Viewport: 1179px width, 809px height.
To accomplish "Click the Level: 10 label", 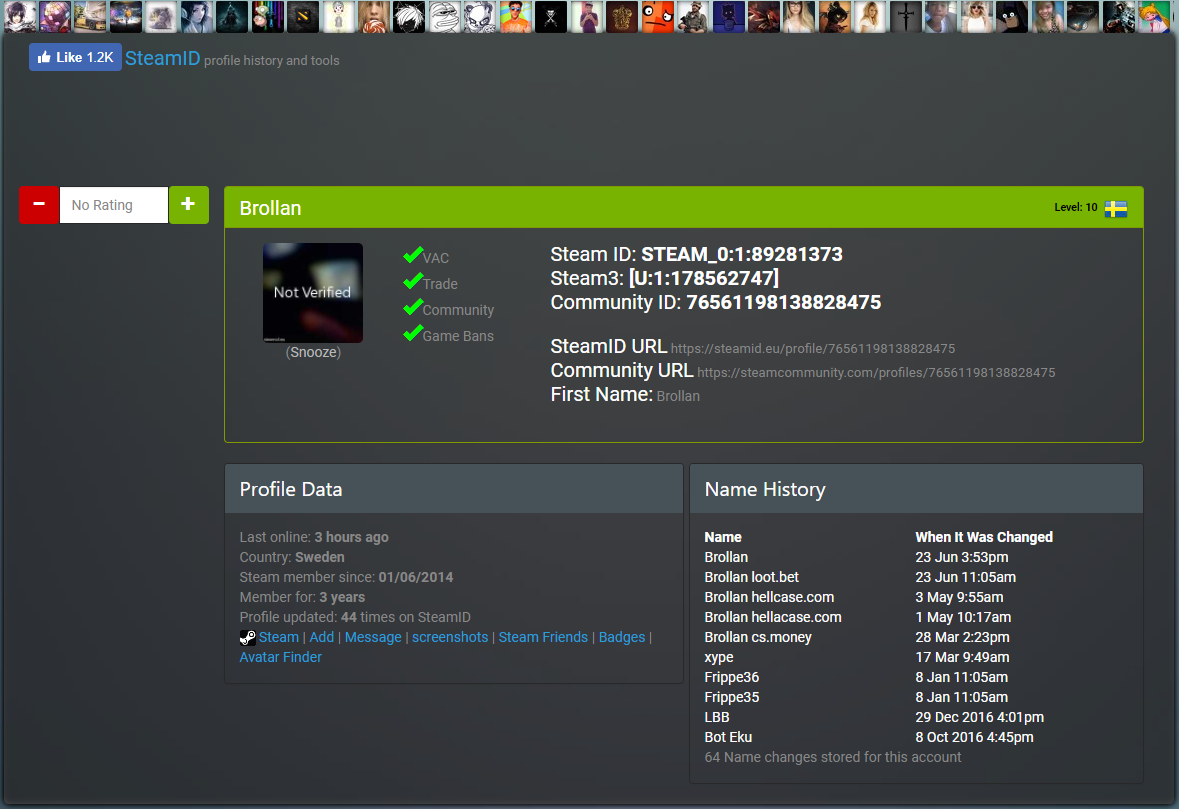I will click(1075, 208).
